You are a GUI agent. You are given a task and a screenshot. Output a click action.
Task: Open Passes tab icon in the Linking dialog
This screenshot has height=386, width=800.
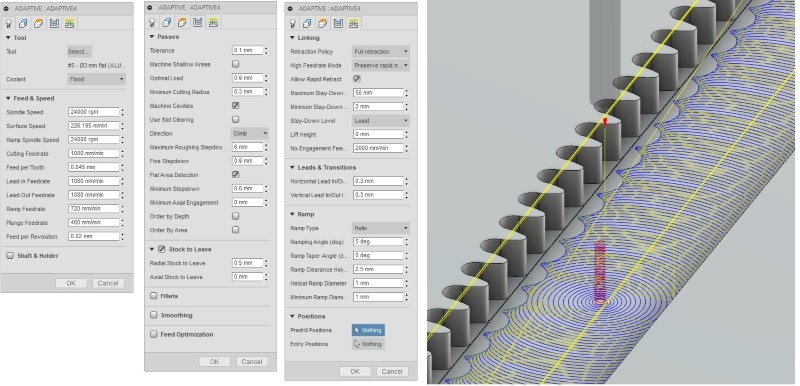click(x=338, y=23)
